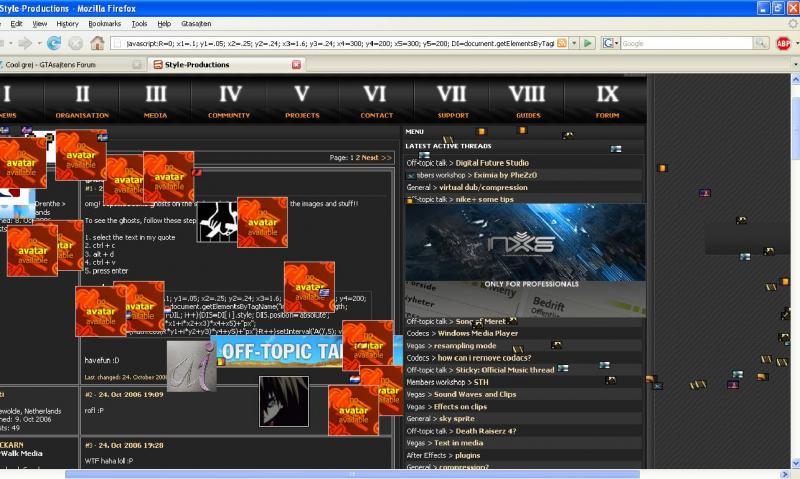Open the FORUM navigation section
This screenshot has height=479, width=800.
pyautogui.click(x=607, y=101)
